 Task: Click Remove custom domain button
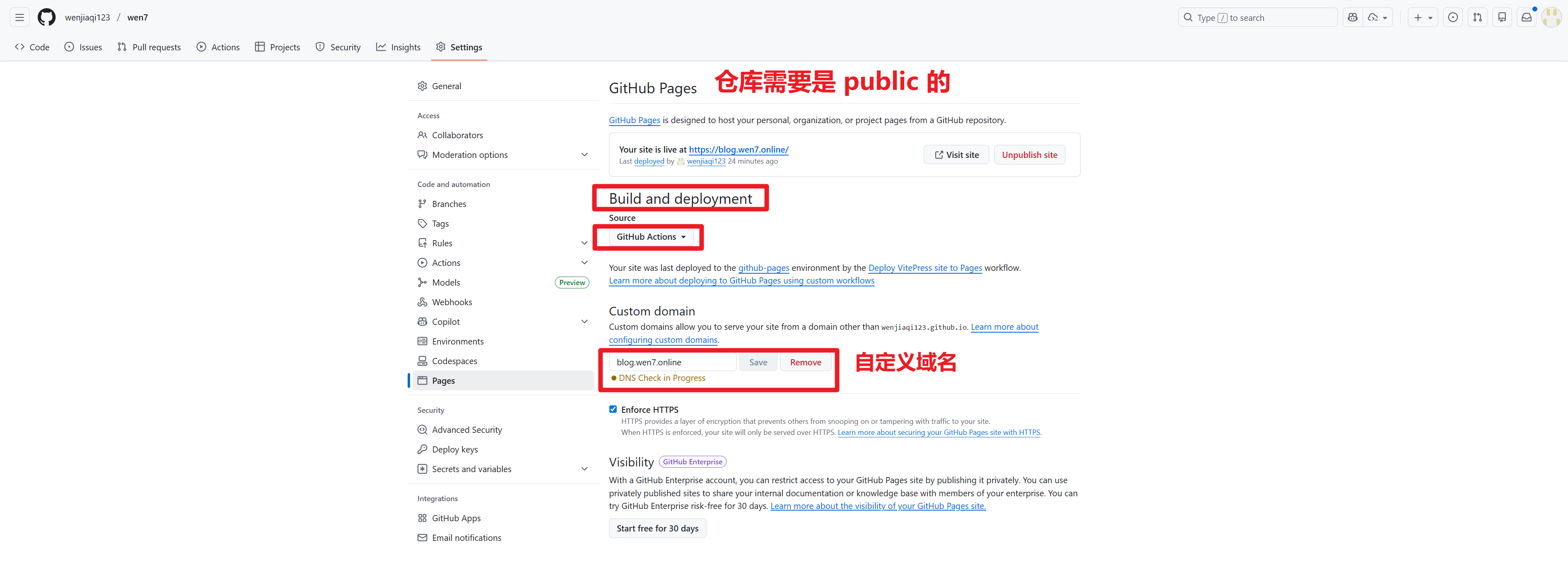(x=805, y=362)
